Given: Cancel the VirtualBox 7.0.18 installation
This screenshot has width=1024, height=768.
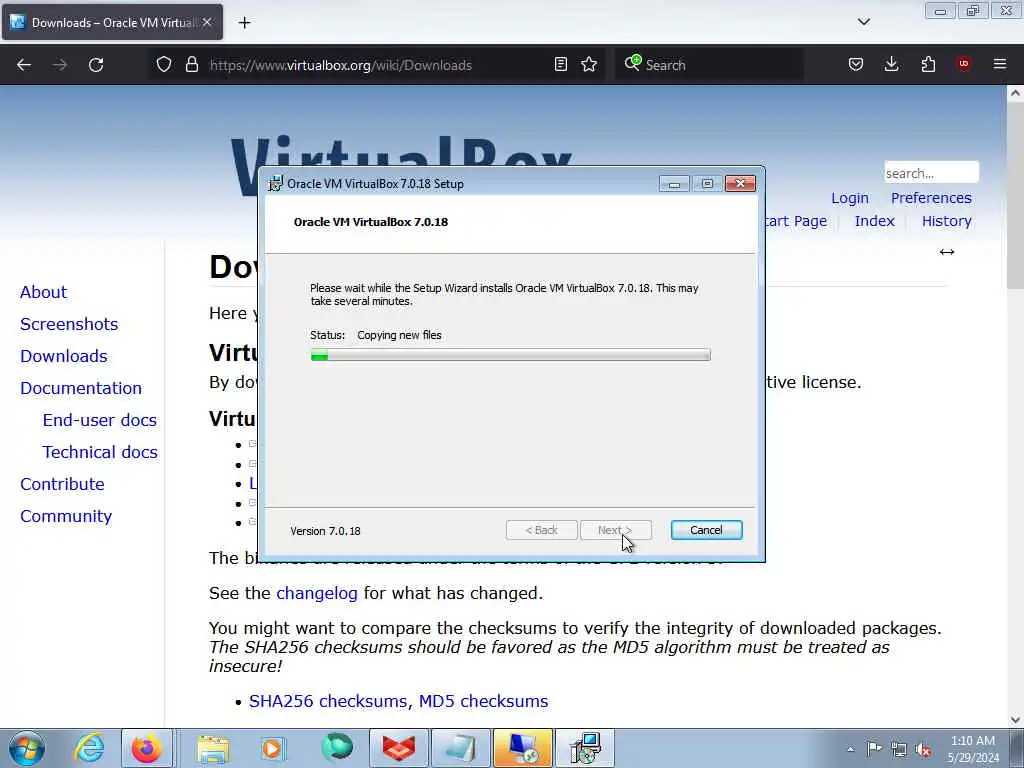Looking at the screenshot, I should pyautogui.click(x=706, y=530).
